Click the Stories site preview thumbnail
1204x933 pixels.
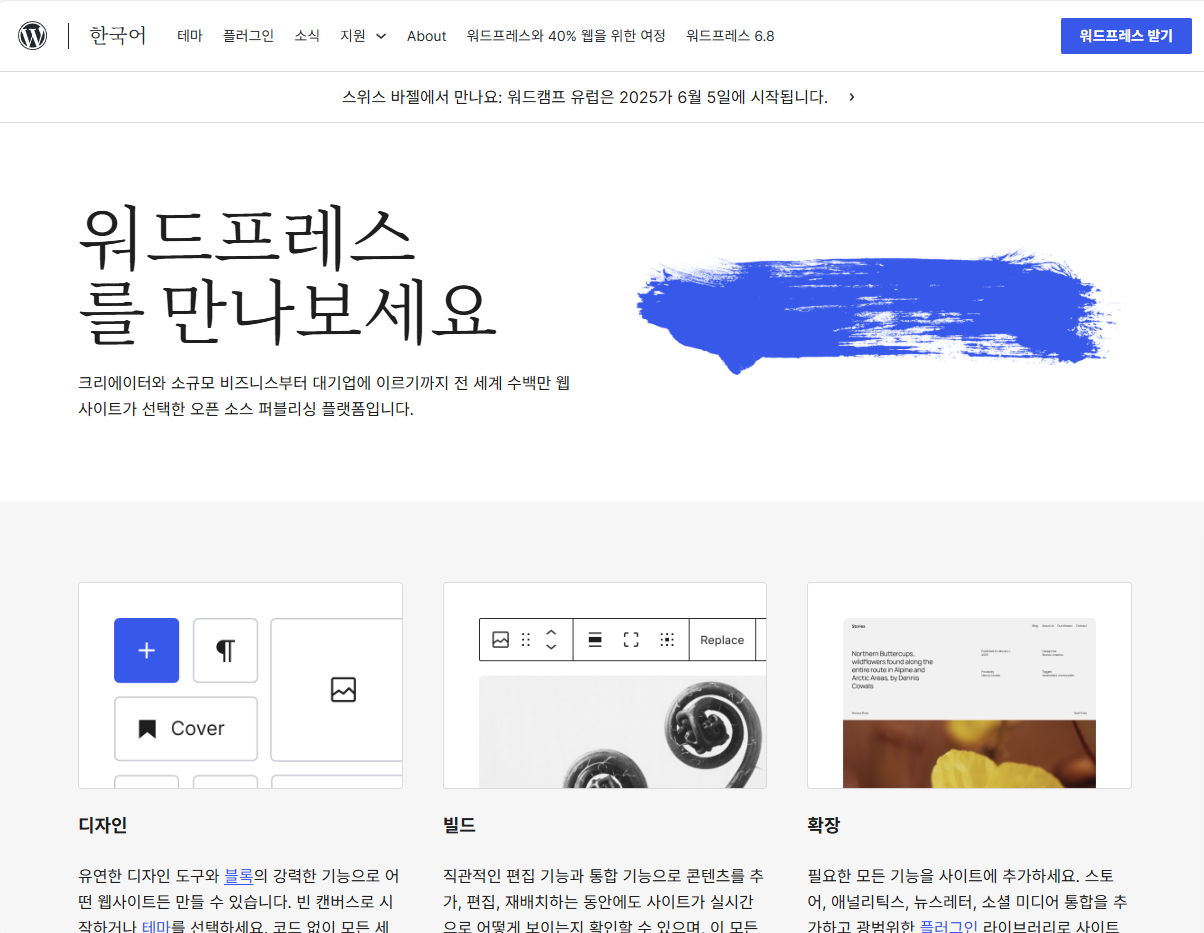(969, 702)
